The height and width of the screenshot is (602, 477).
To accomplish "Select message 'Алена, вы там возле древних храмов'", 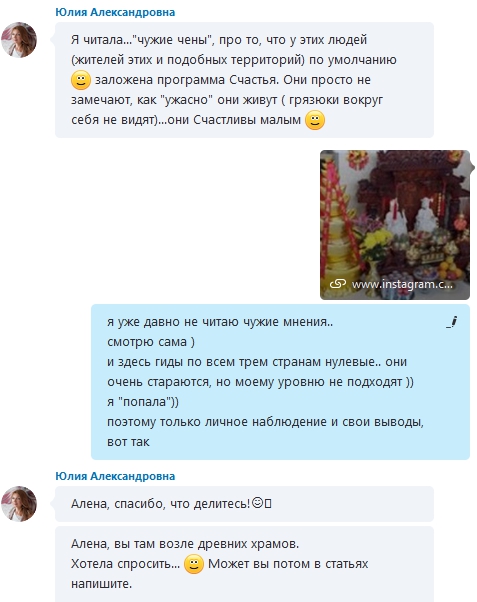I will (x=244, y=564).
